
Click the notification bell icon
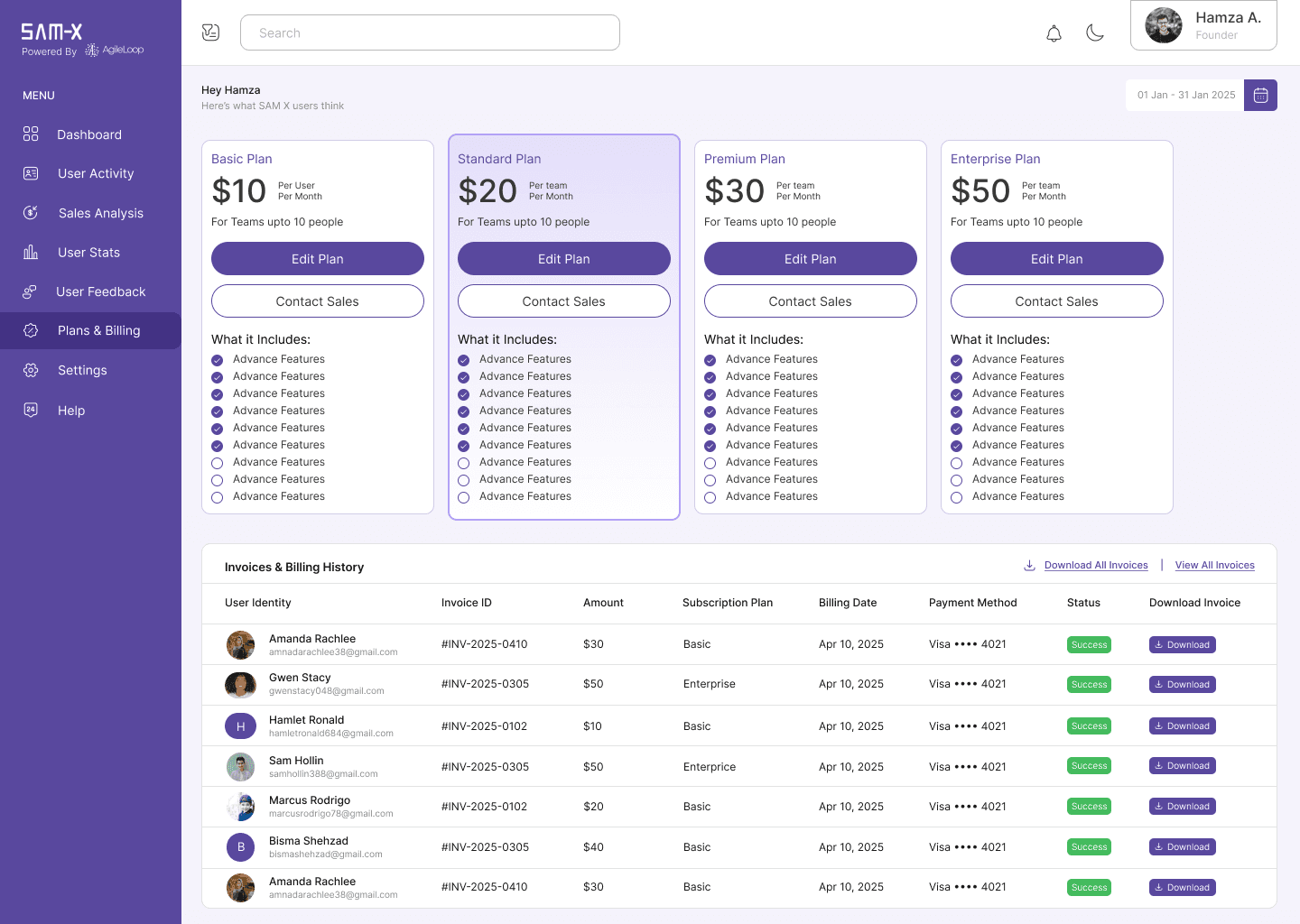1054,33
